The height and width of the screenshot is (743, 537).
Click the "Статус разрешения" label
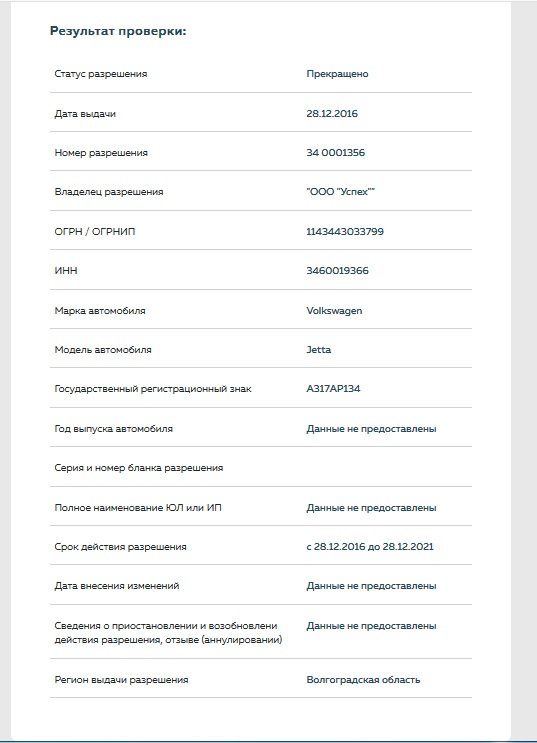tap(101, 74)
